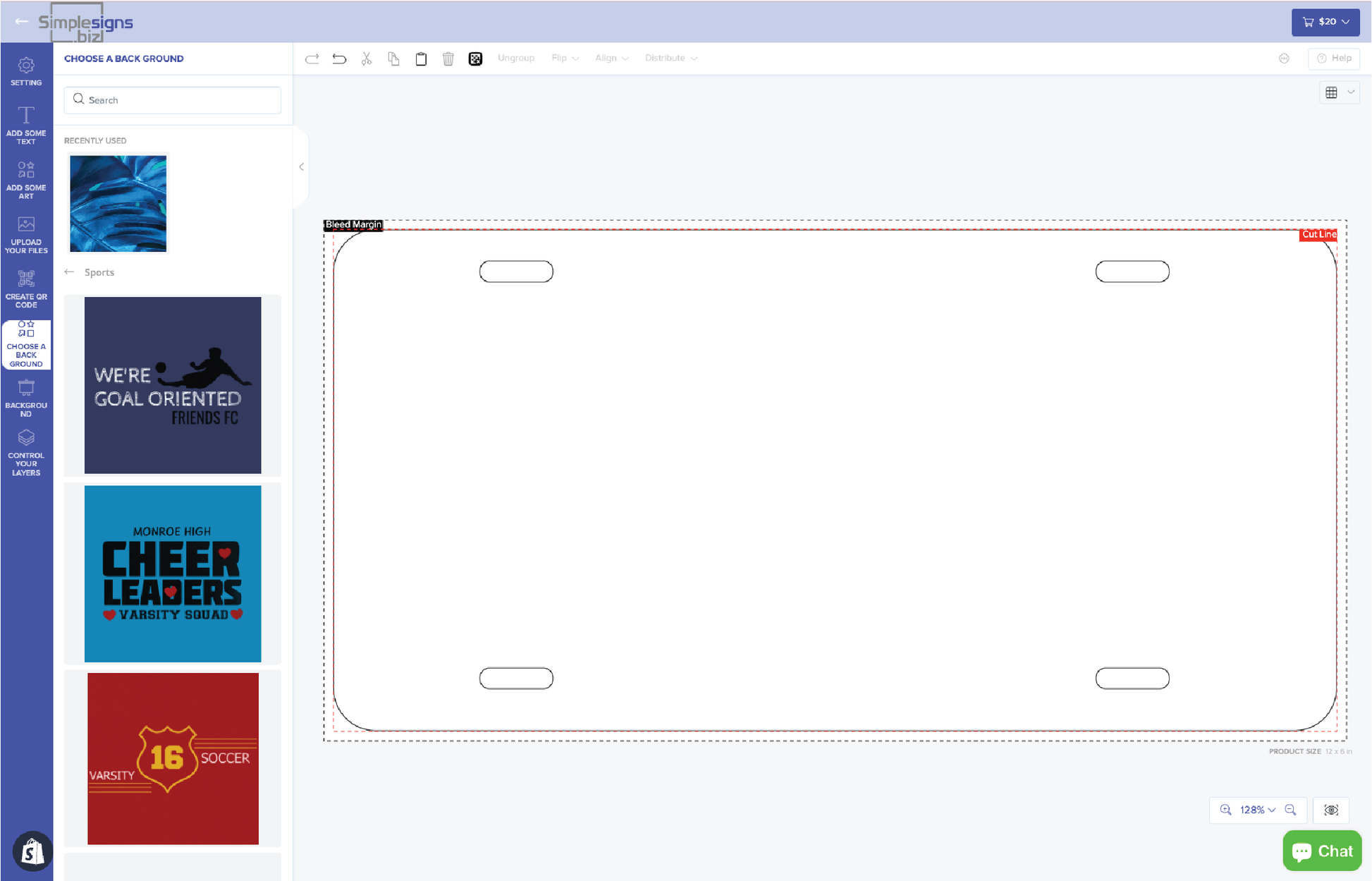The width and height of the screenshot is (1372, 881).
Task: Click the cut scissors icon
Action: (367, 59)
